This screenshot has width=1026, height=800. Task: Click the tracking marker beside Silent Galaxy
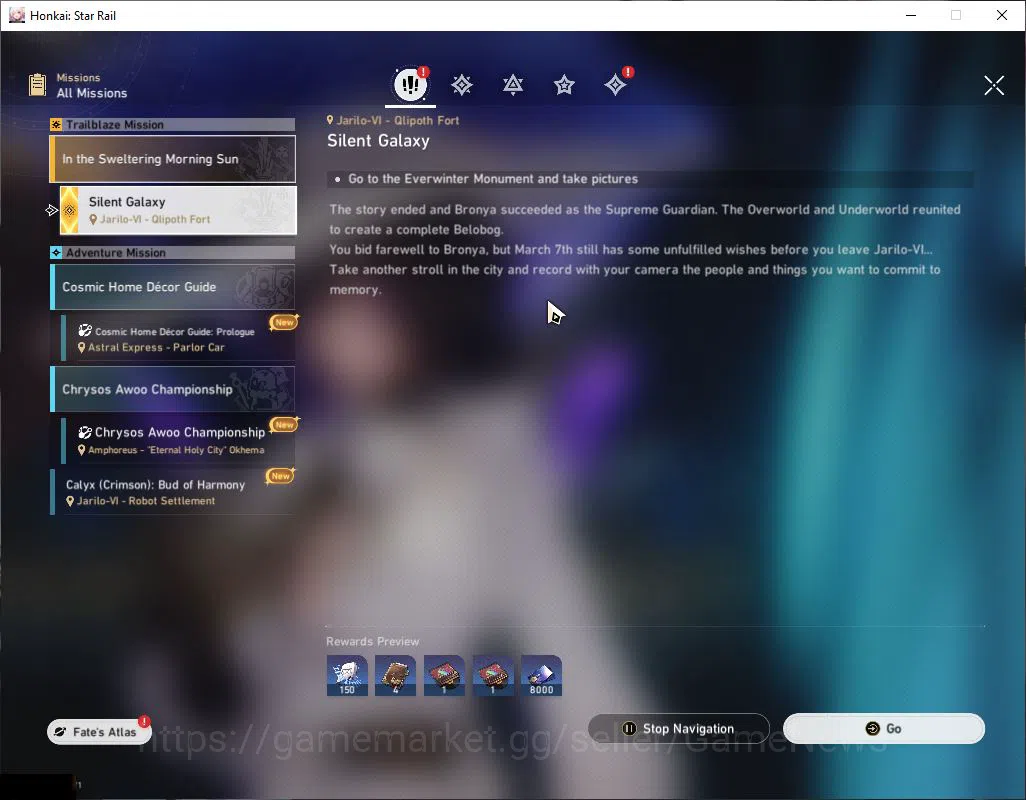click(52, 210)
